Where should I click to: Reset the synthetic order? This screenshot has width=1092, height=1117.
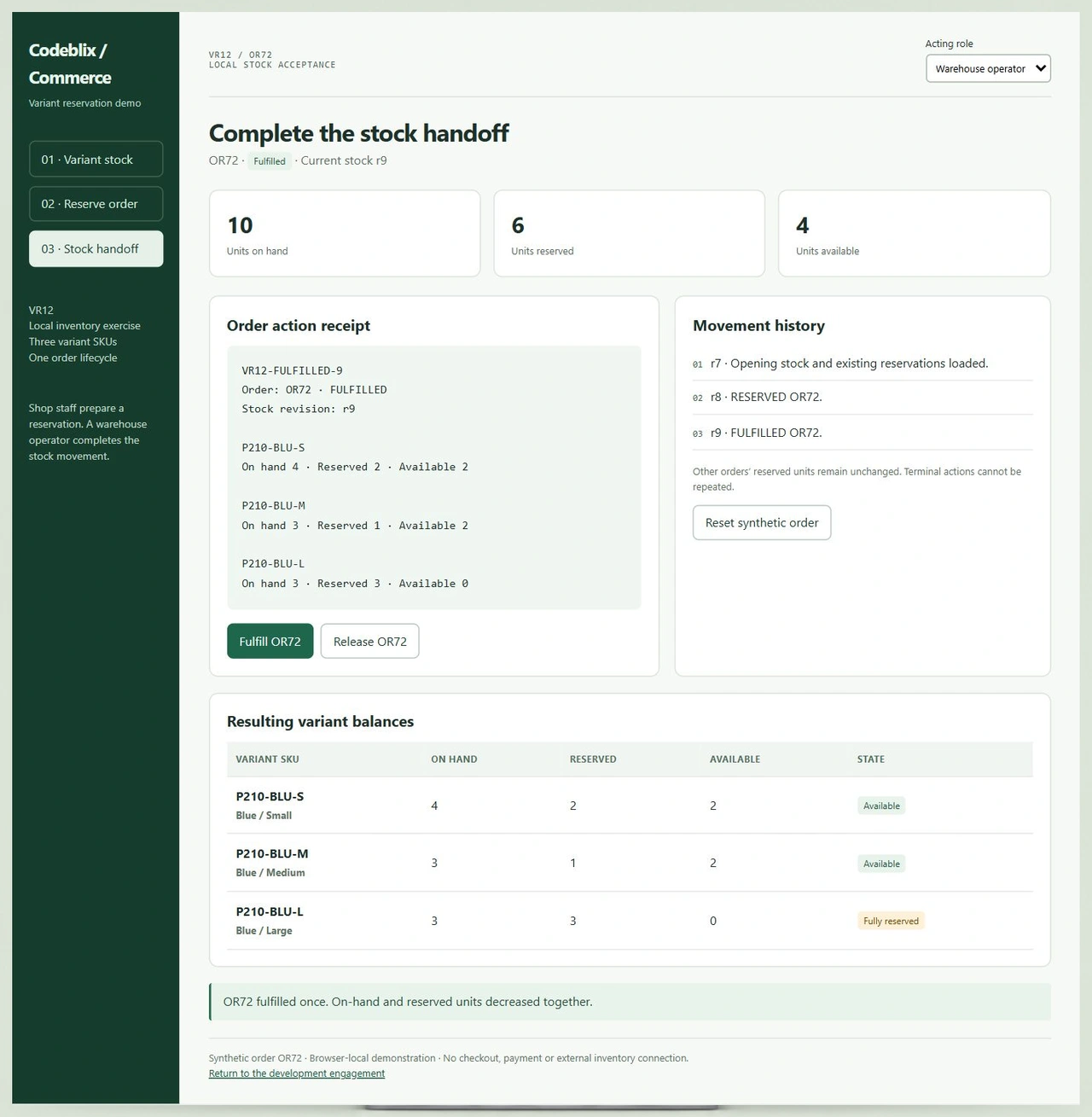(x=762, y=523)
